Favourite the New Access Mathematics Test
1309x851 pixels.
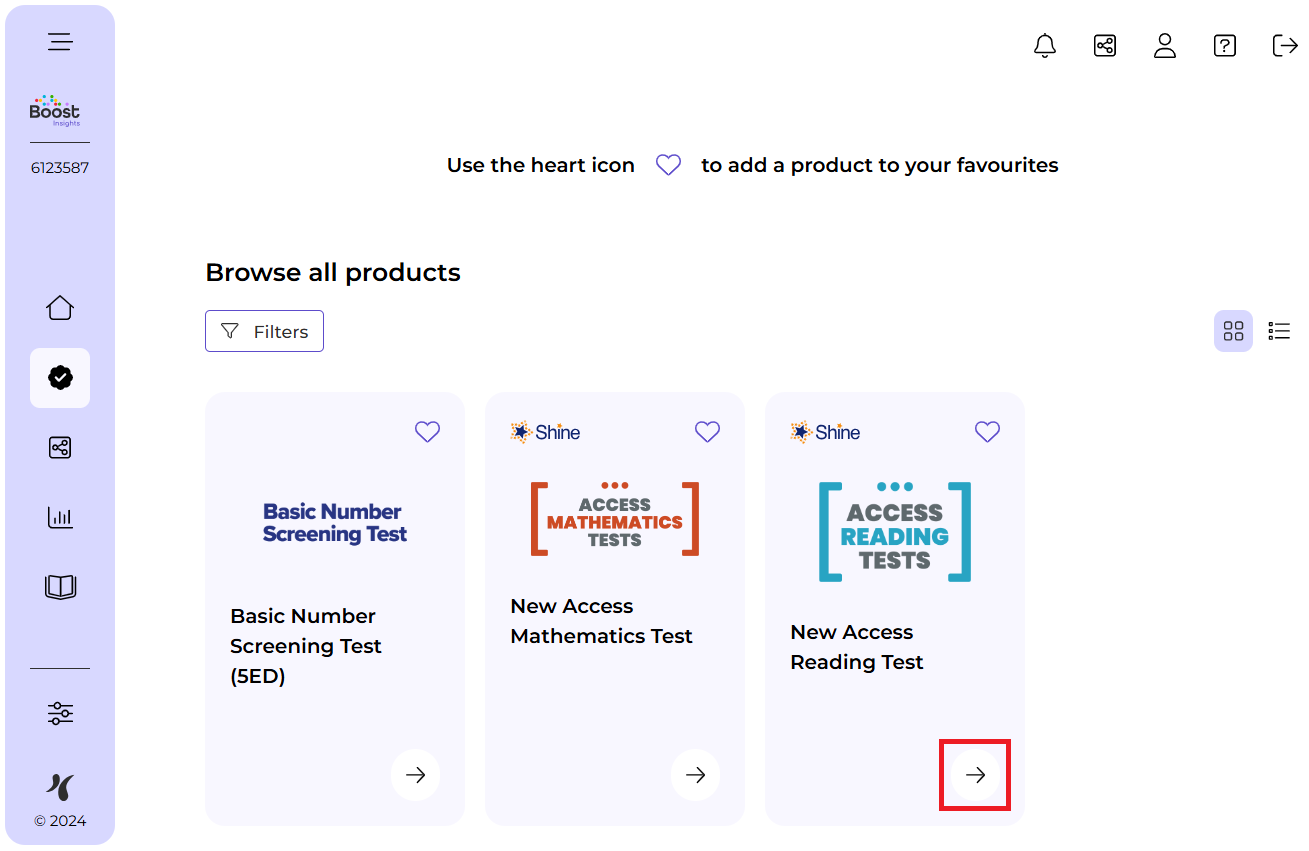tap(707, 432)
